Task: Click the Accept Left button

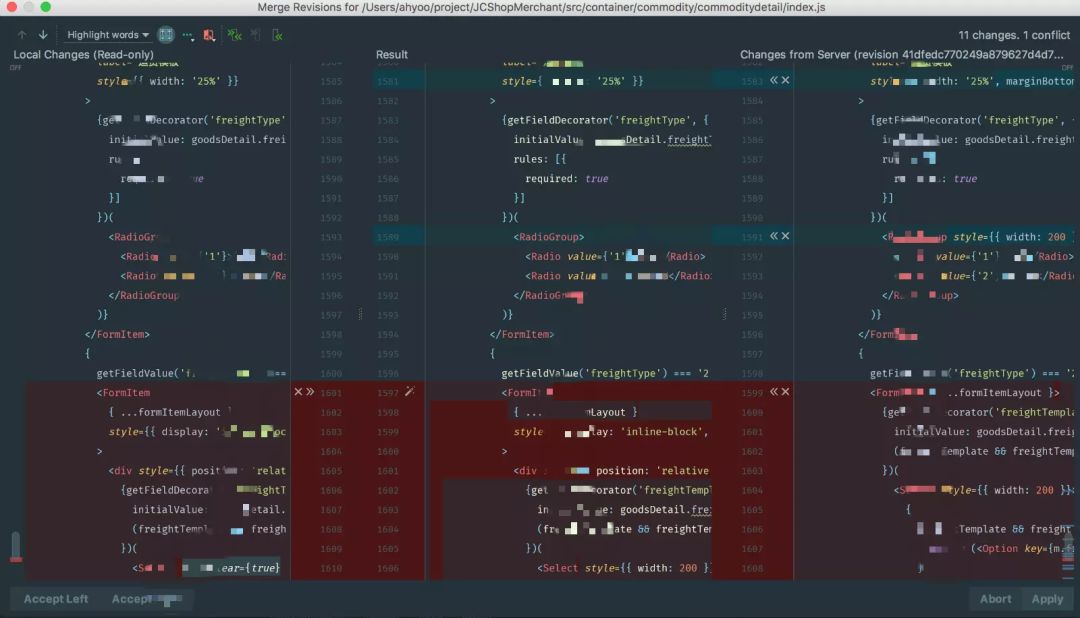Action: pyautogui.click(x=56, y=599)
